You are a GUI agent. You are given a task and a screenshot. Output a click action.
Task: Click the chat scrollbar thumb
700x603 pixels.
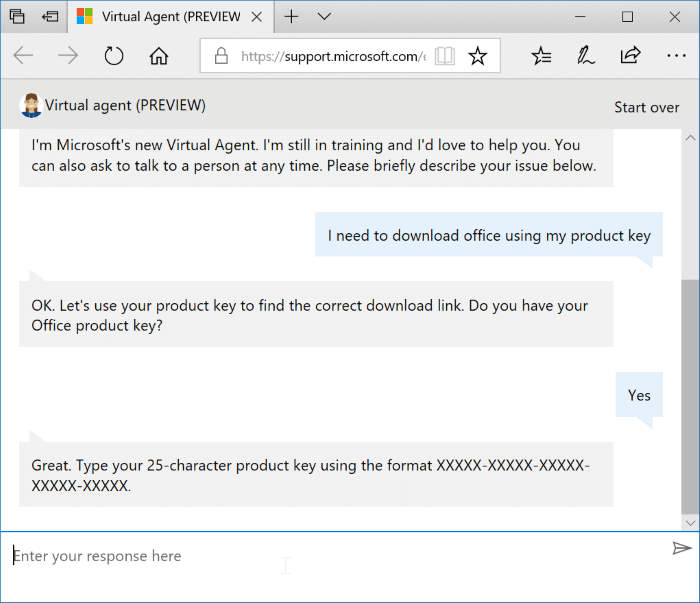[x=690, y=397]
